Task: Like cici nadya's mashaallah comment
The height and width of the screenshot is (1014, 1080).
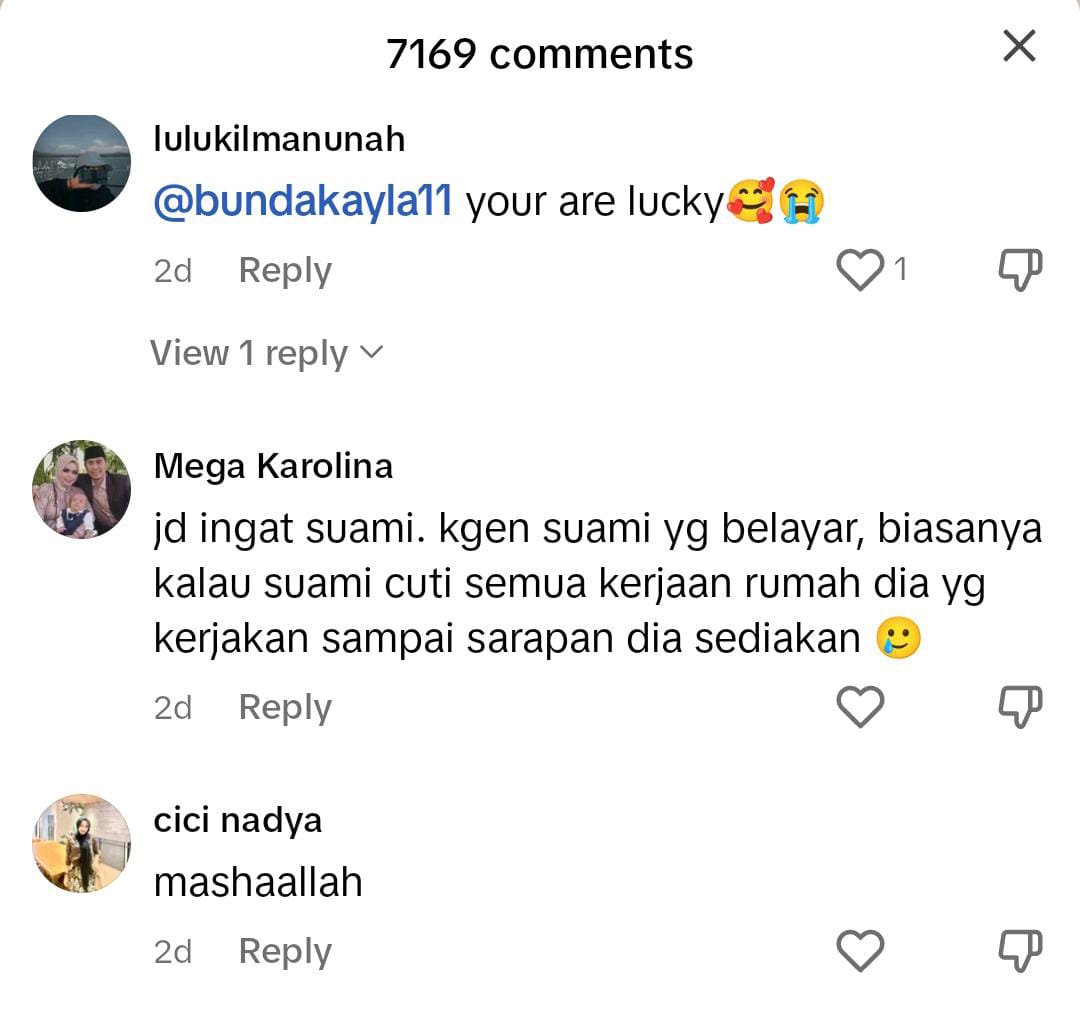Action: (860, 951)
